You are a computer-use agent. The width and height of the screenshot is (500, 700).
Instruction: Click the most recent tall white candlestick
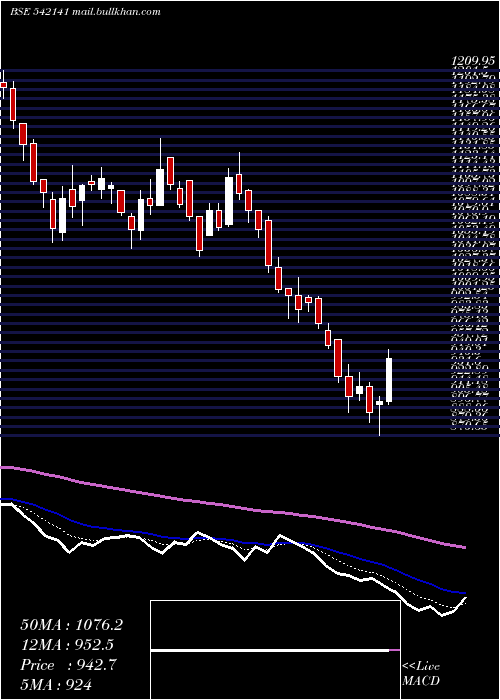389,379
